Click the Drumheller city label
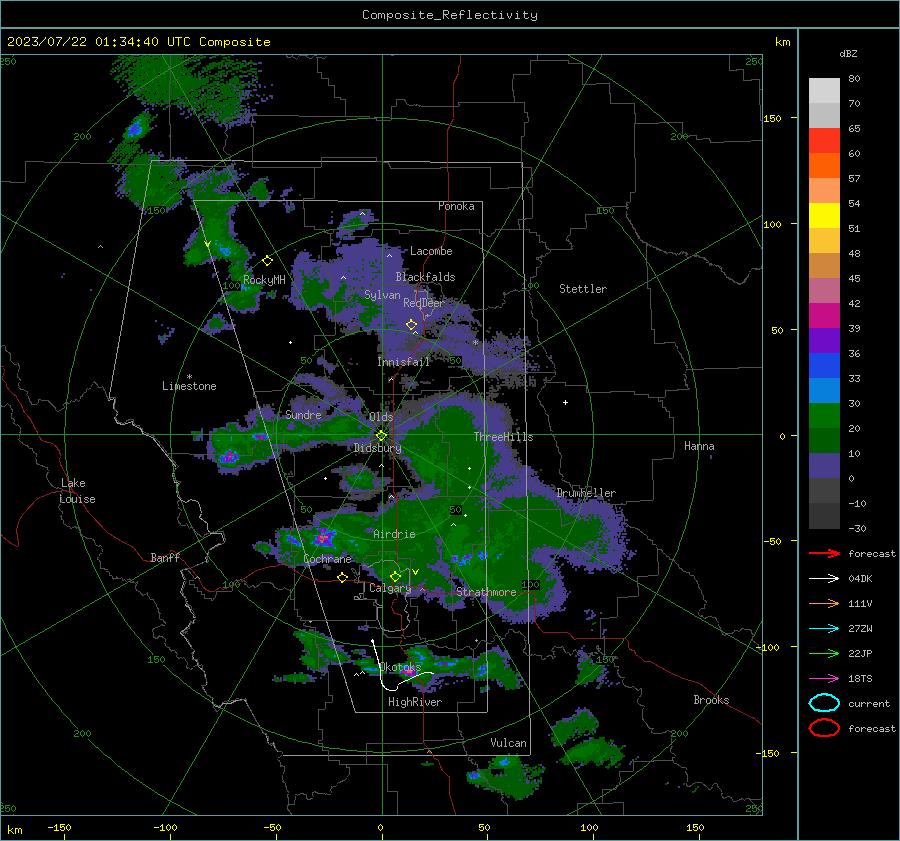Image resolution: width=900 pixels, height=841 pixels. 586,493
